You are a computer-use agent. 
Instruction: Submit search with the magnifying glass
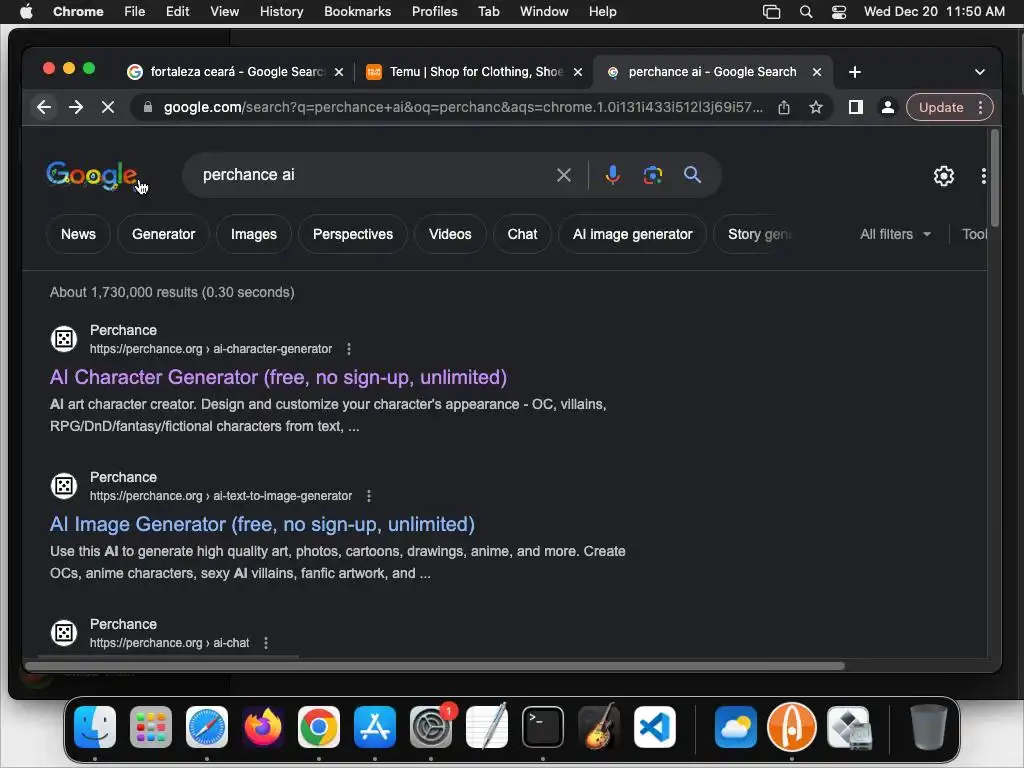[x=692, y=175]
